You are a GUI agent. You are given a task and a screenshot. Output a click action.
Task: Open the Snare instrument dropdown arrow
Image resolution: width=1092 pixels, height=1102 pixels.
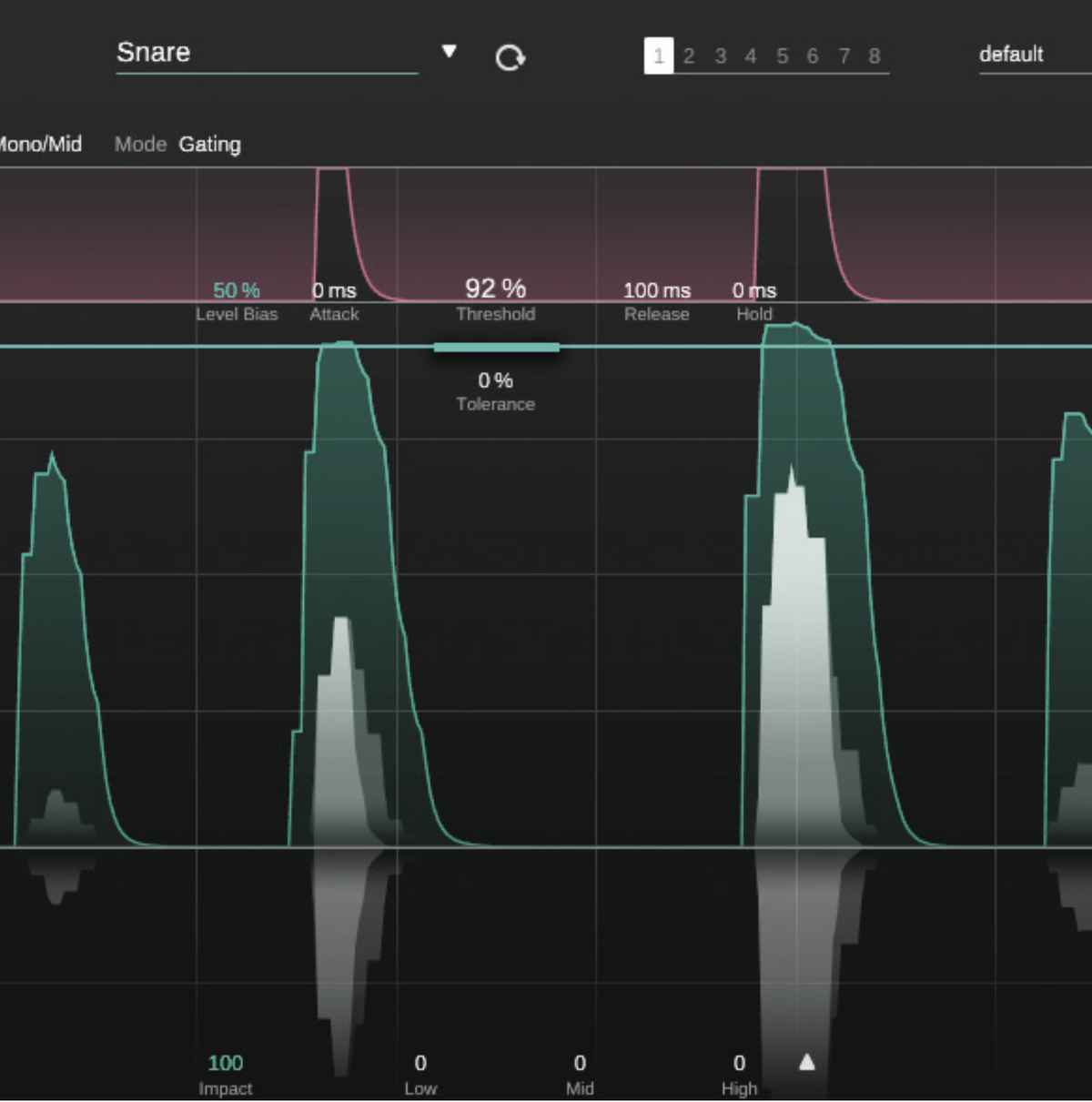pos(450,53)
